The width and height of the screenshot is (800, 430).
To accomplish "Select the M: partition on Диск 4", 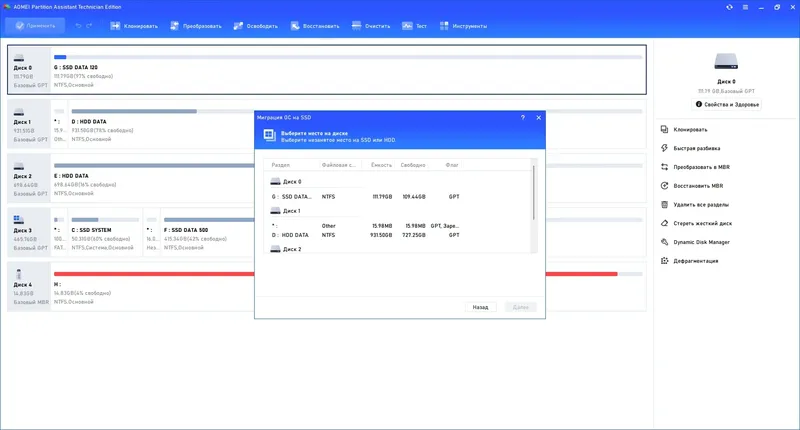I will (x=154, y=288).
